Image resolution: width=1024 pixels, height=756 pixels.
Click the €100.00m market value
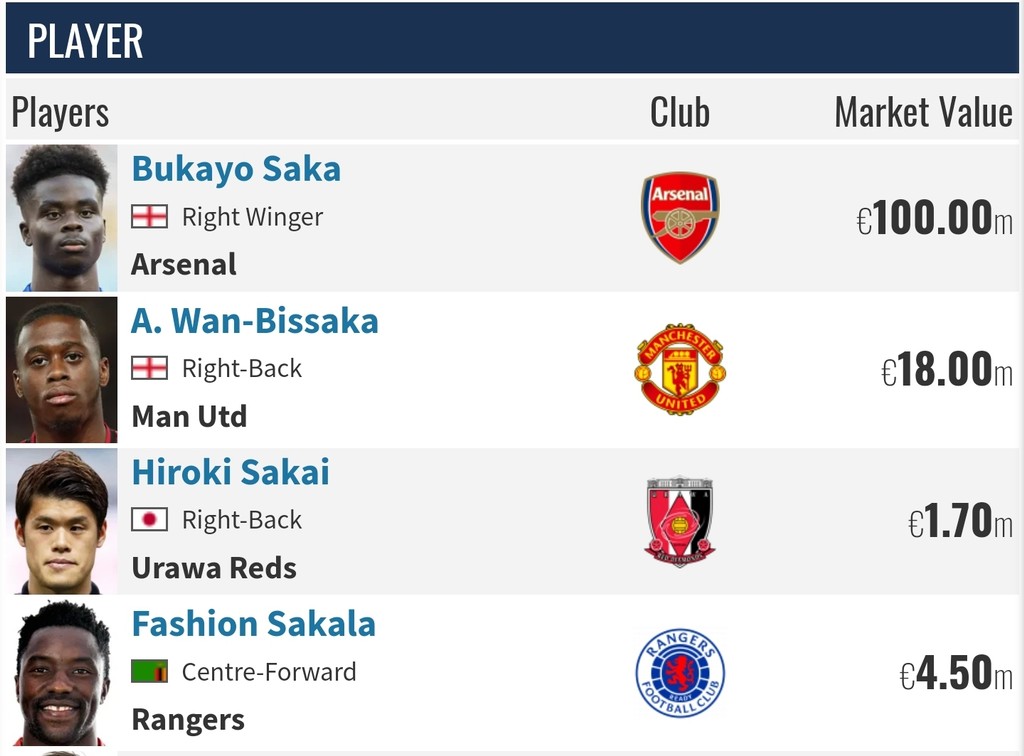[x=934, y=218]
